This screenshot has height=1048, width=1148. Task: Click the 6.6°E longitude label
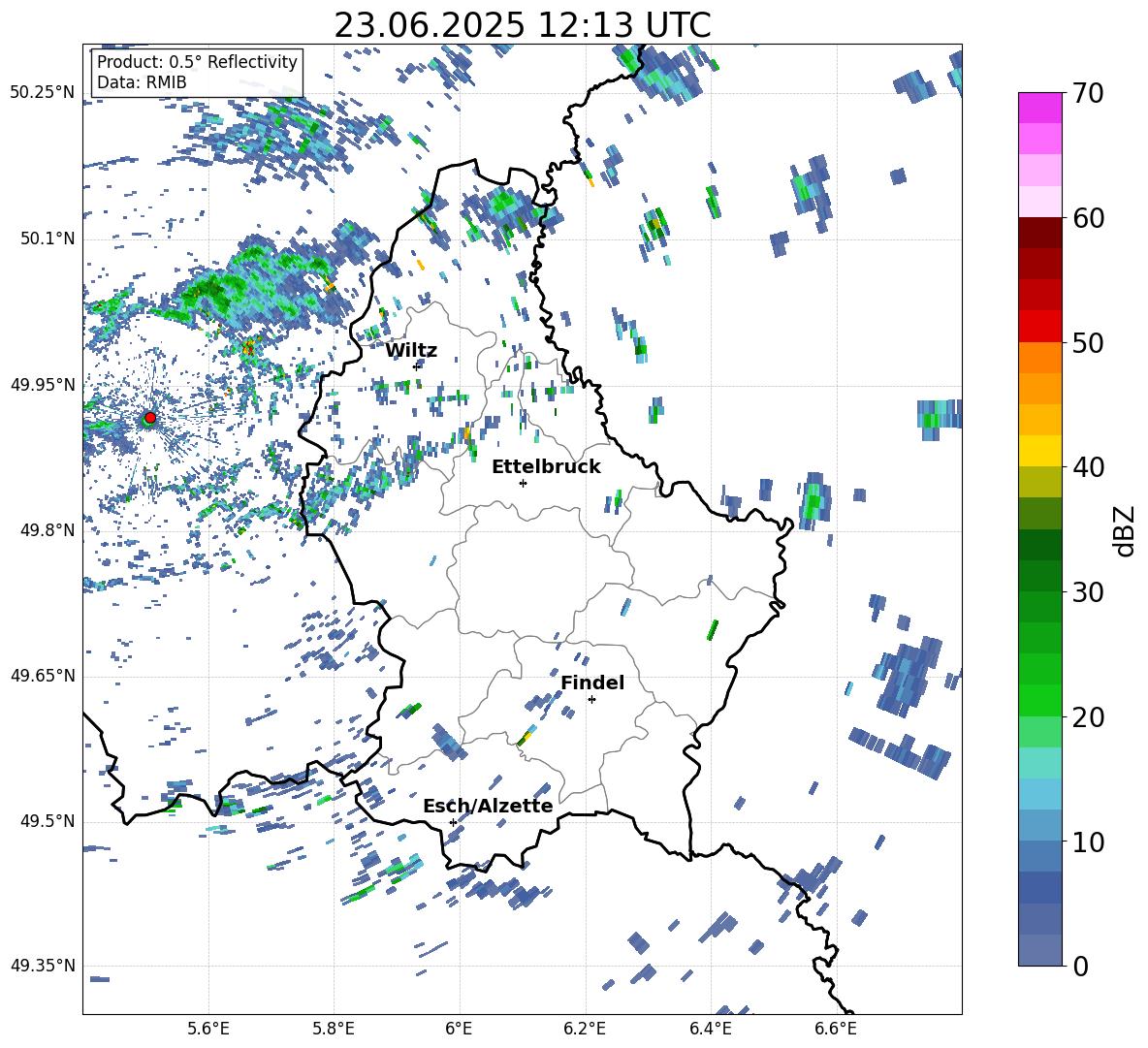(836, 1029)
